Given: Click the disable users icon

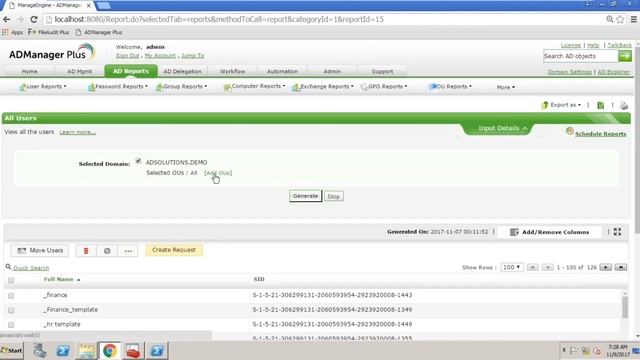Looking at the screenshot, I should click(x=107, y=251).
